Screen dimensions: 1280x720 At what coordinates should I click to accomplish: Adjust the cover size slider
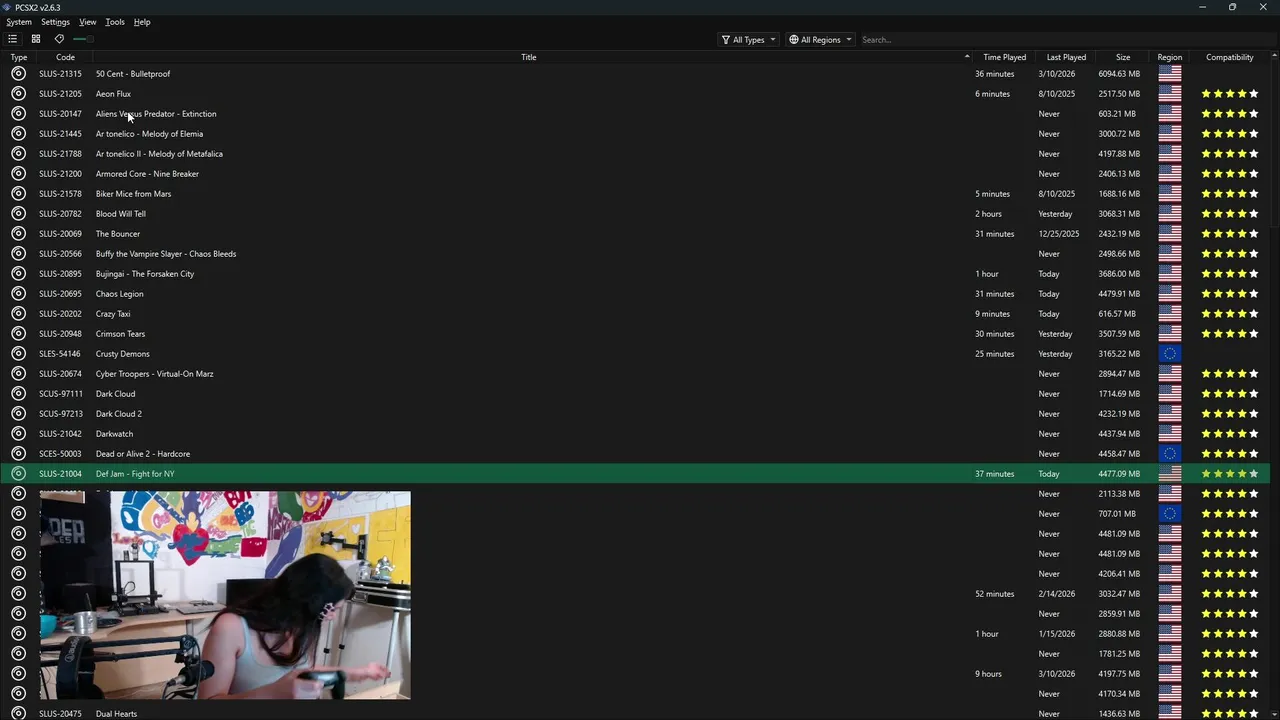(x=82, y=39)
